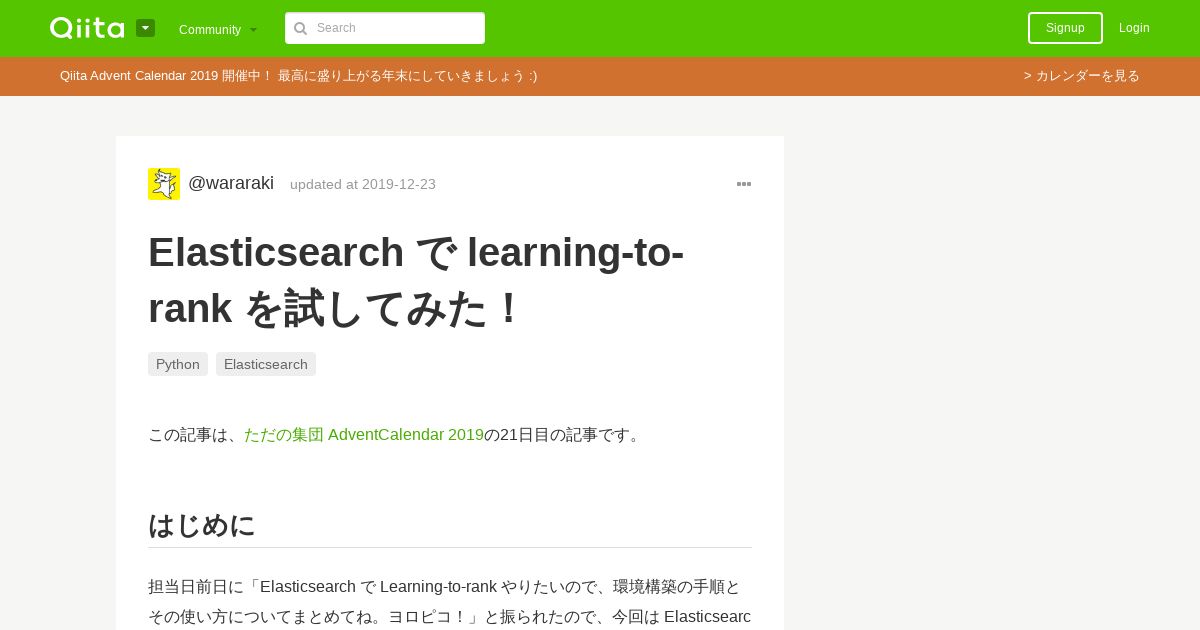
Task: Open the カレンダーを見る link
Action: [1082, 76]
